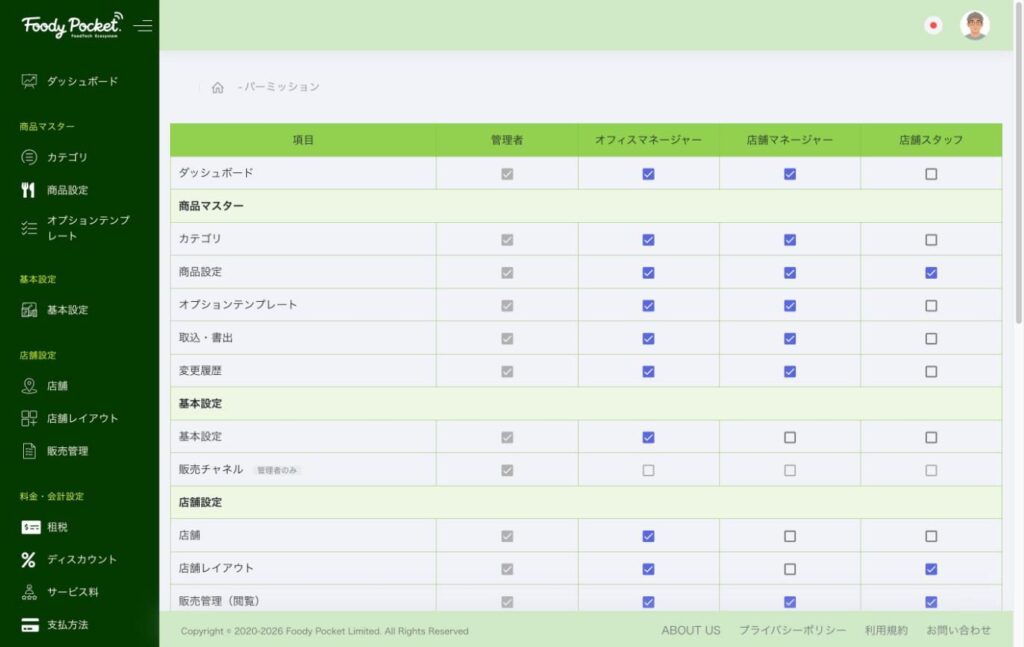Click the ディスカウント percent icon
The height and width of the screenshot is (647, 1024).
(28, 560)
